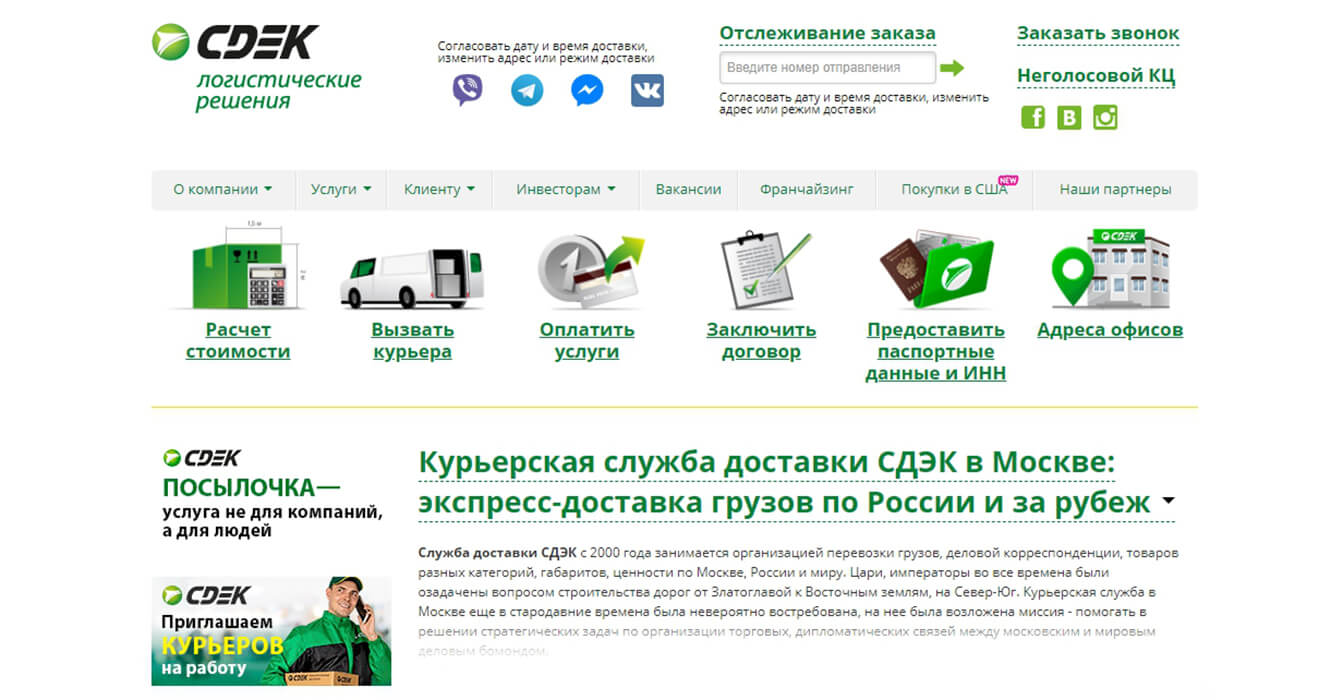The image size is (1343, 700).
Task: Expand the city arrow next to the heading
Action: [x=1168, y=502]
